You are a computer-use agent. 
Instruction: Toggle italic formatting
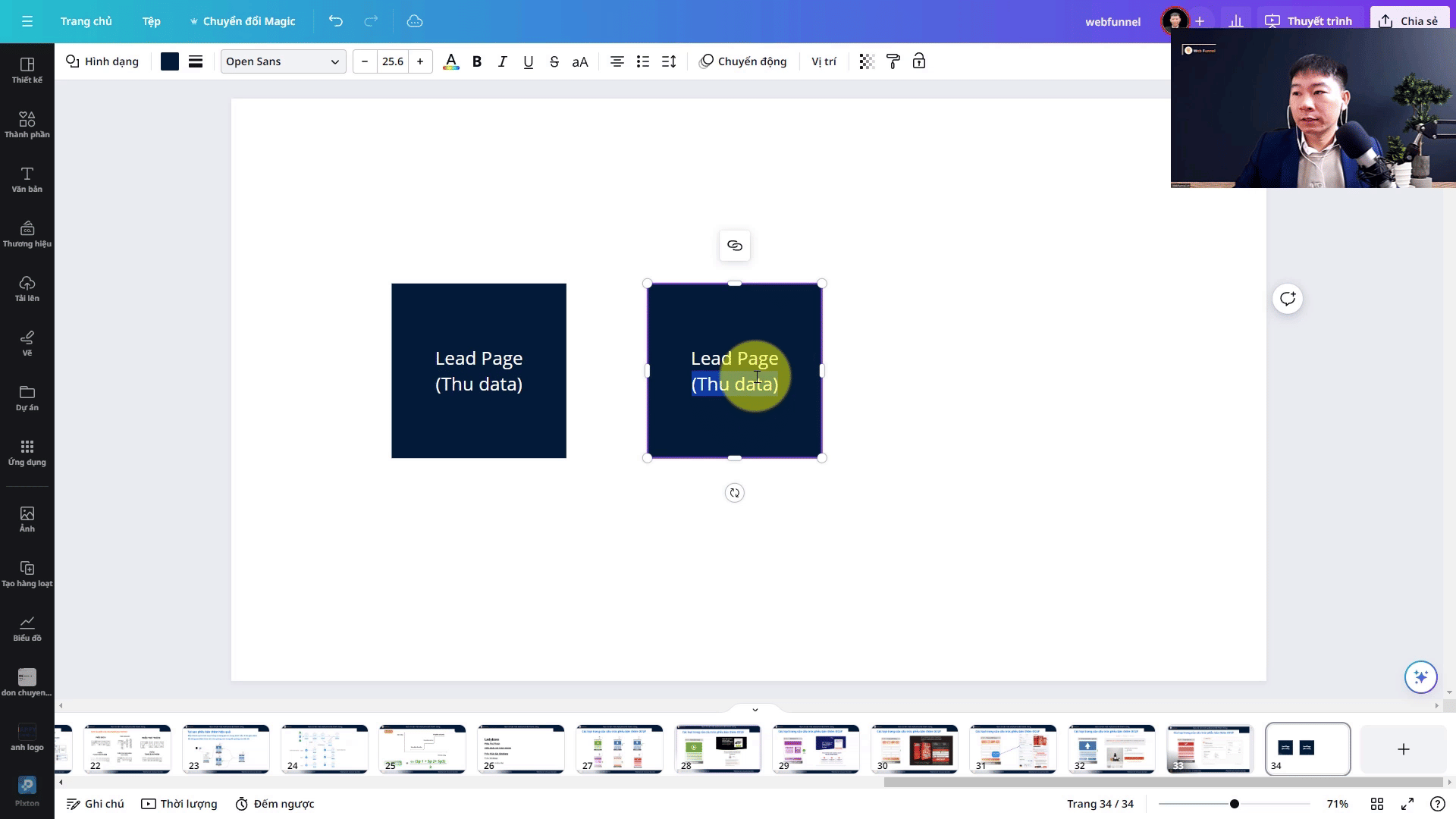point(502,61)
